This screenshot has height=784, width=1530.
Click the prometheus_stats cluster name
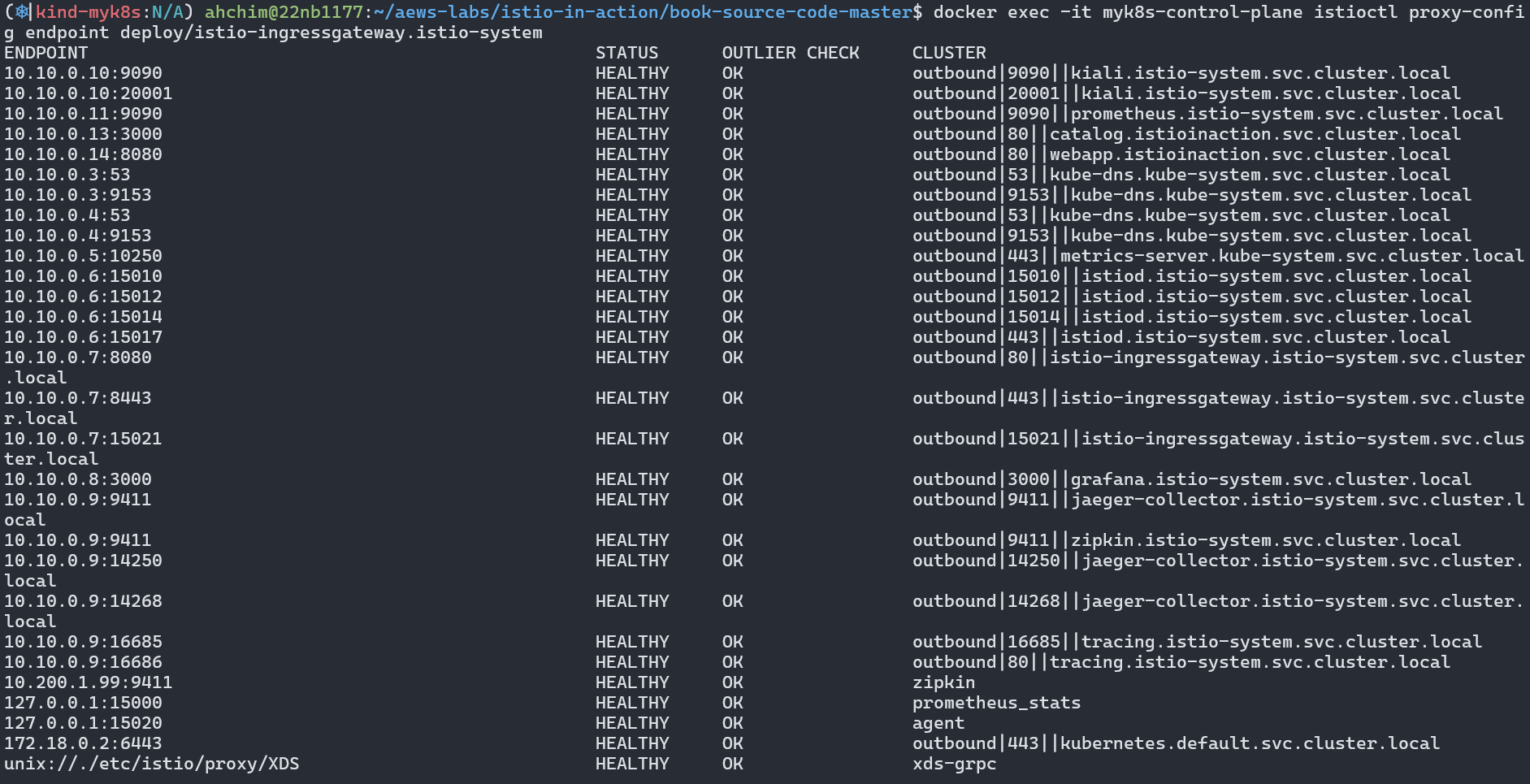(996, 703)
